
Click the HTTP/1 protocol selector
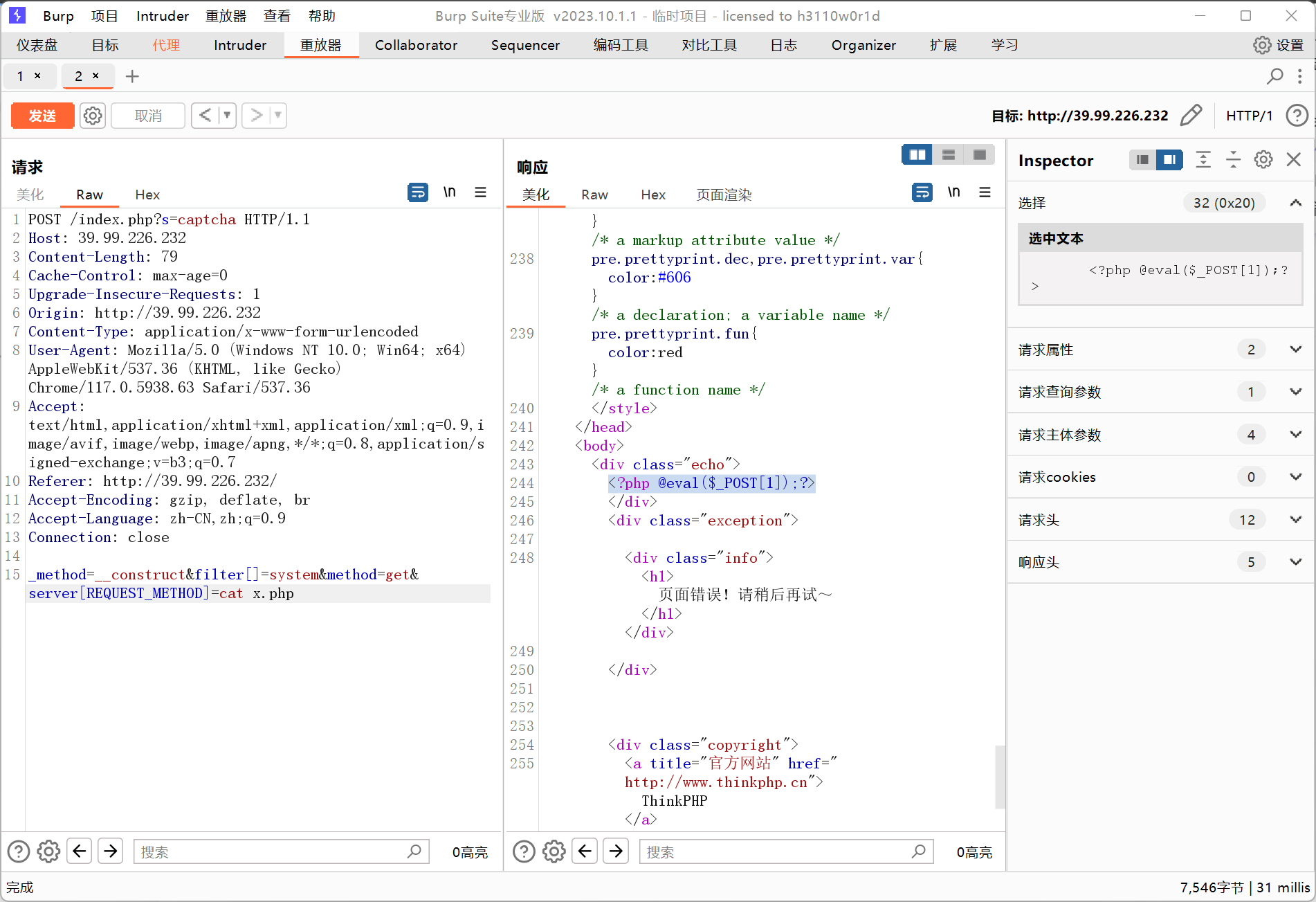pyautogui.click(x=1249, y=116)
